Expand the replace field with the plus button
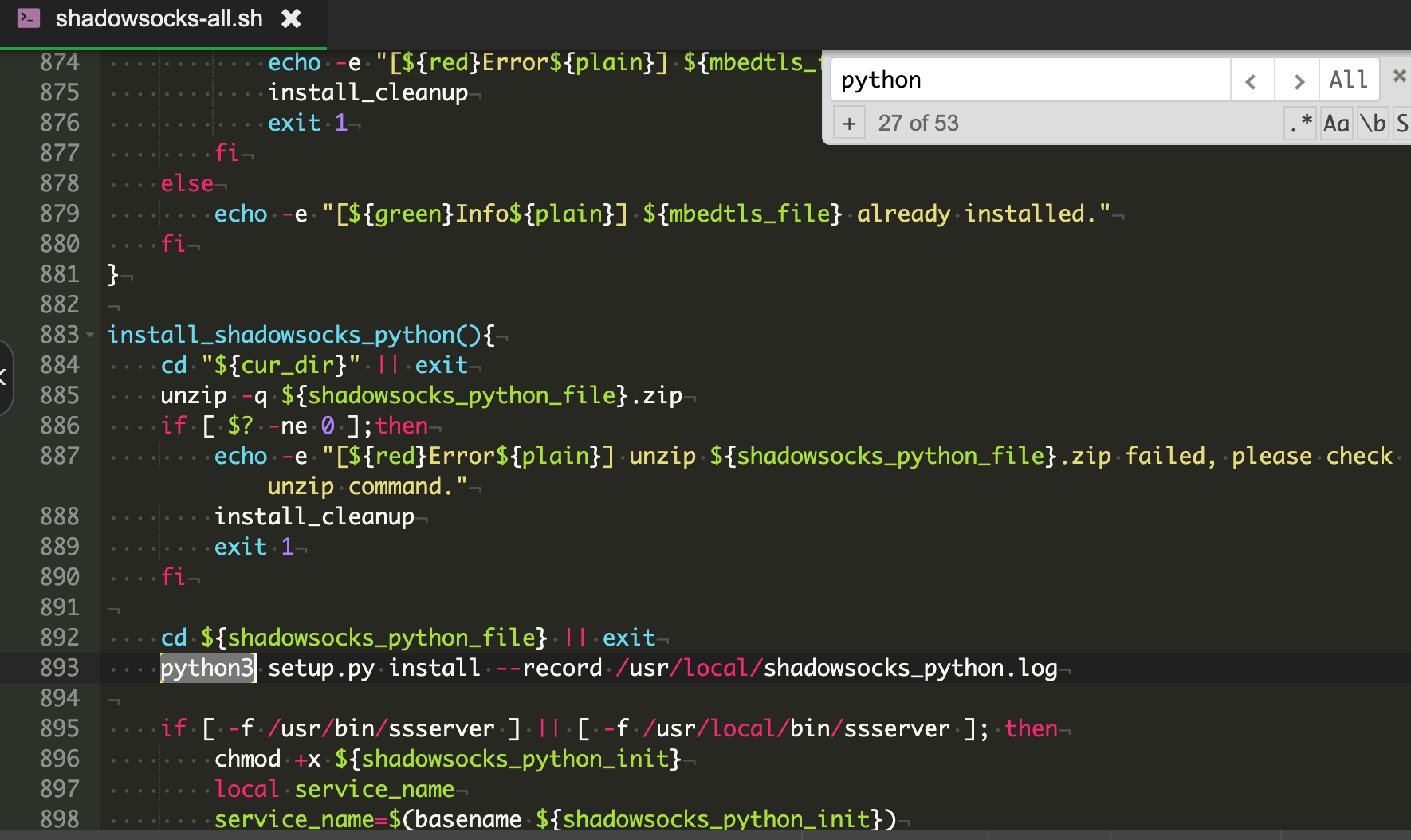 point(849,124)
